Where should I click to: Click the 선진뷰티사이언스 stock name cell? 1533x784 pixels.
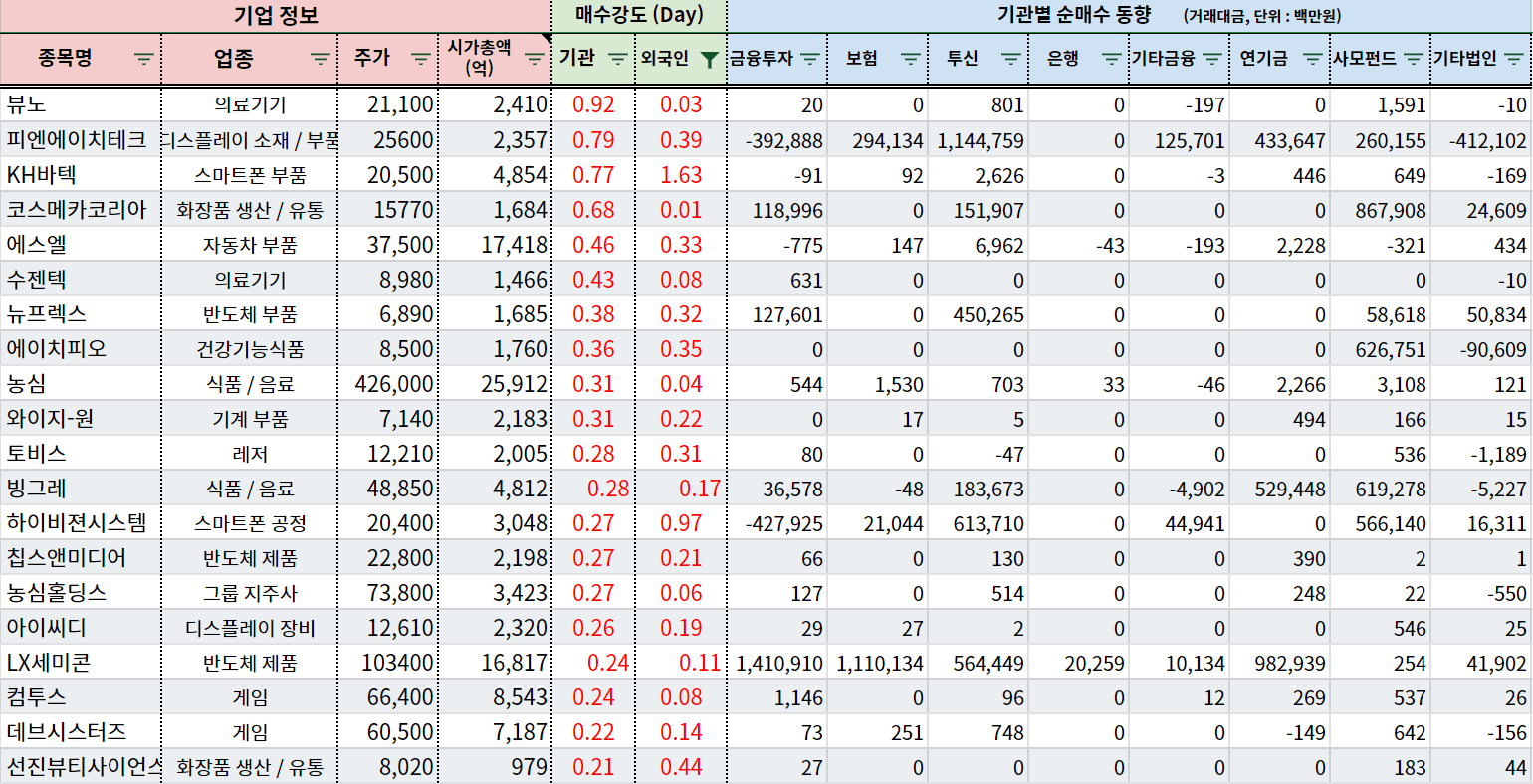pos(81,766)
